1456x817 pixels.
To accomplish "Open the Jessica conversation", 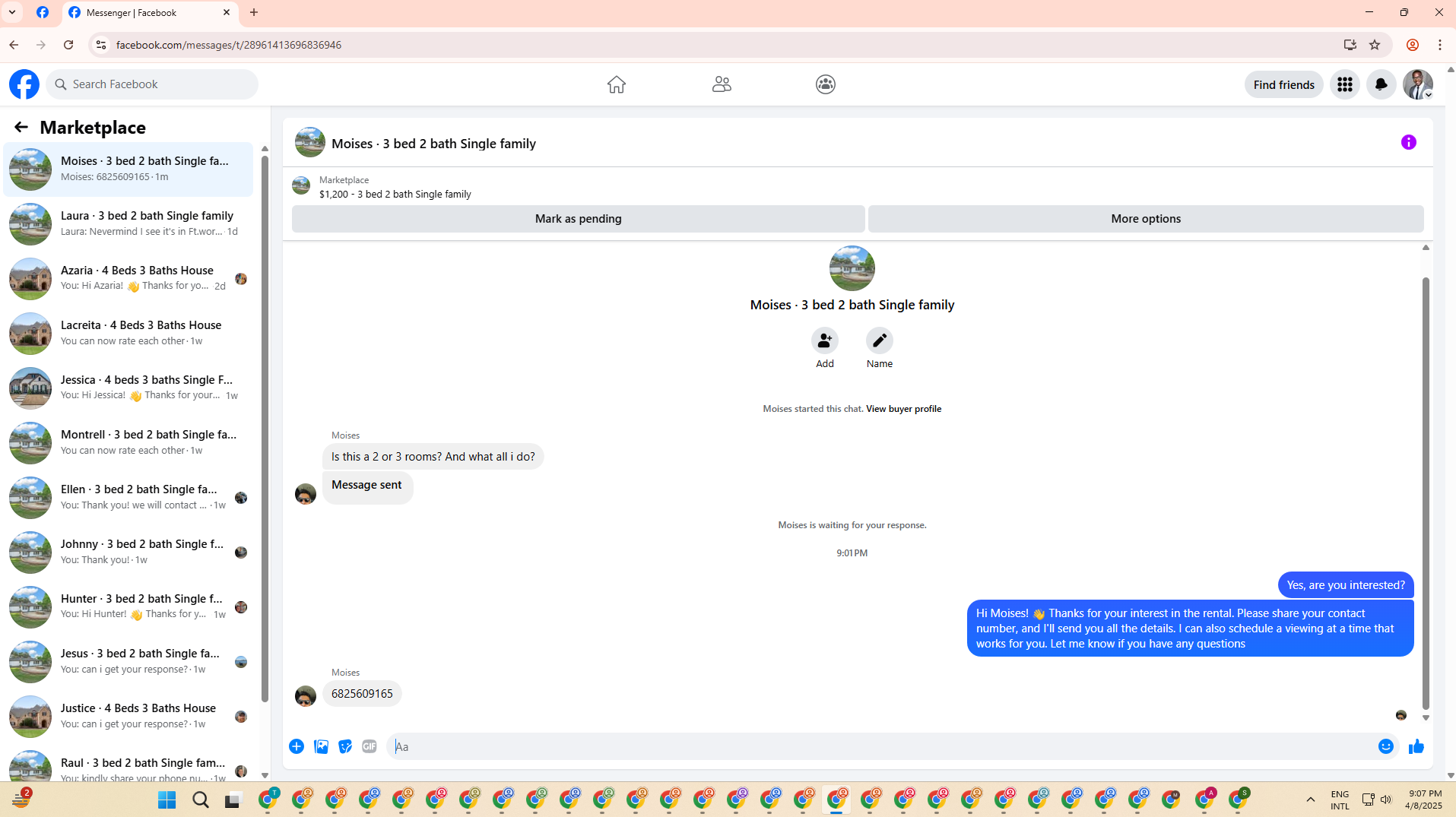I will [128, 388].
